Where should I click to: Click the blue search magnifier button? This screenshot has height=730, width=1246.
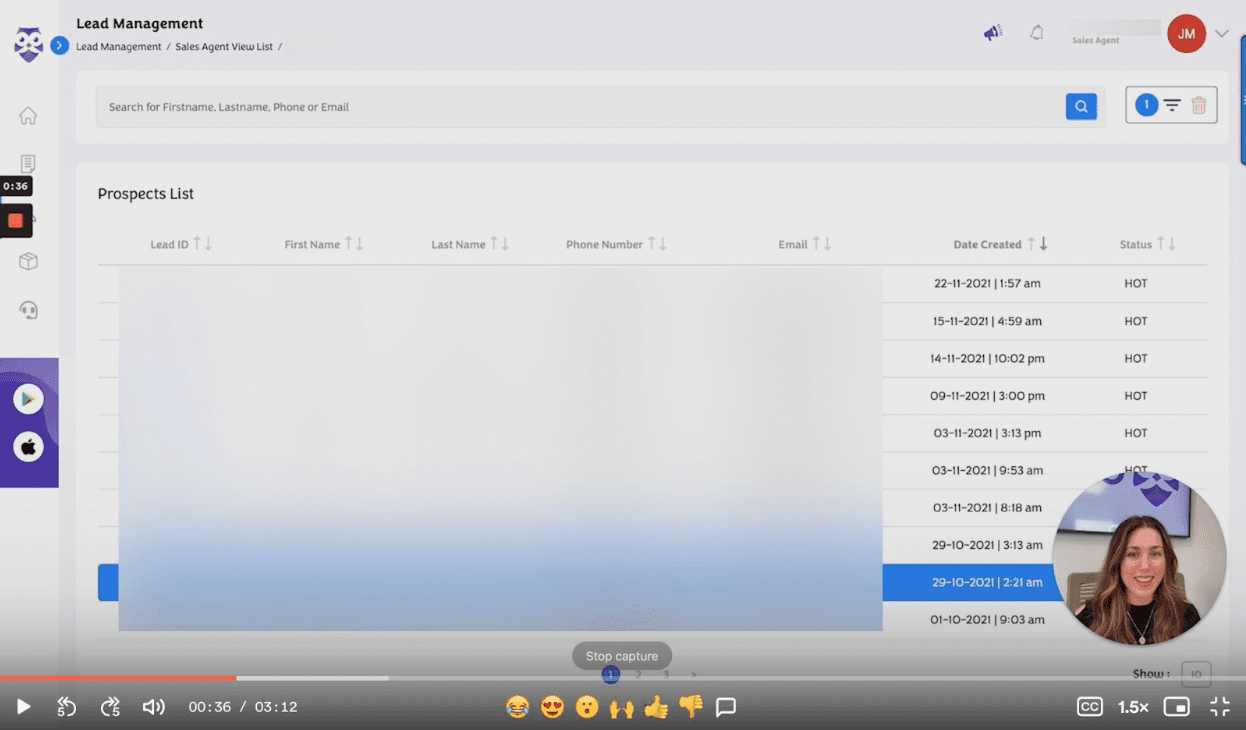pos(1081,107)
